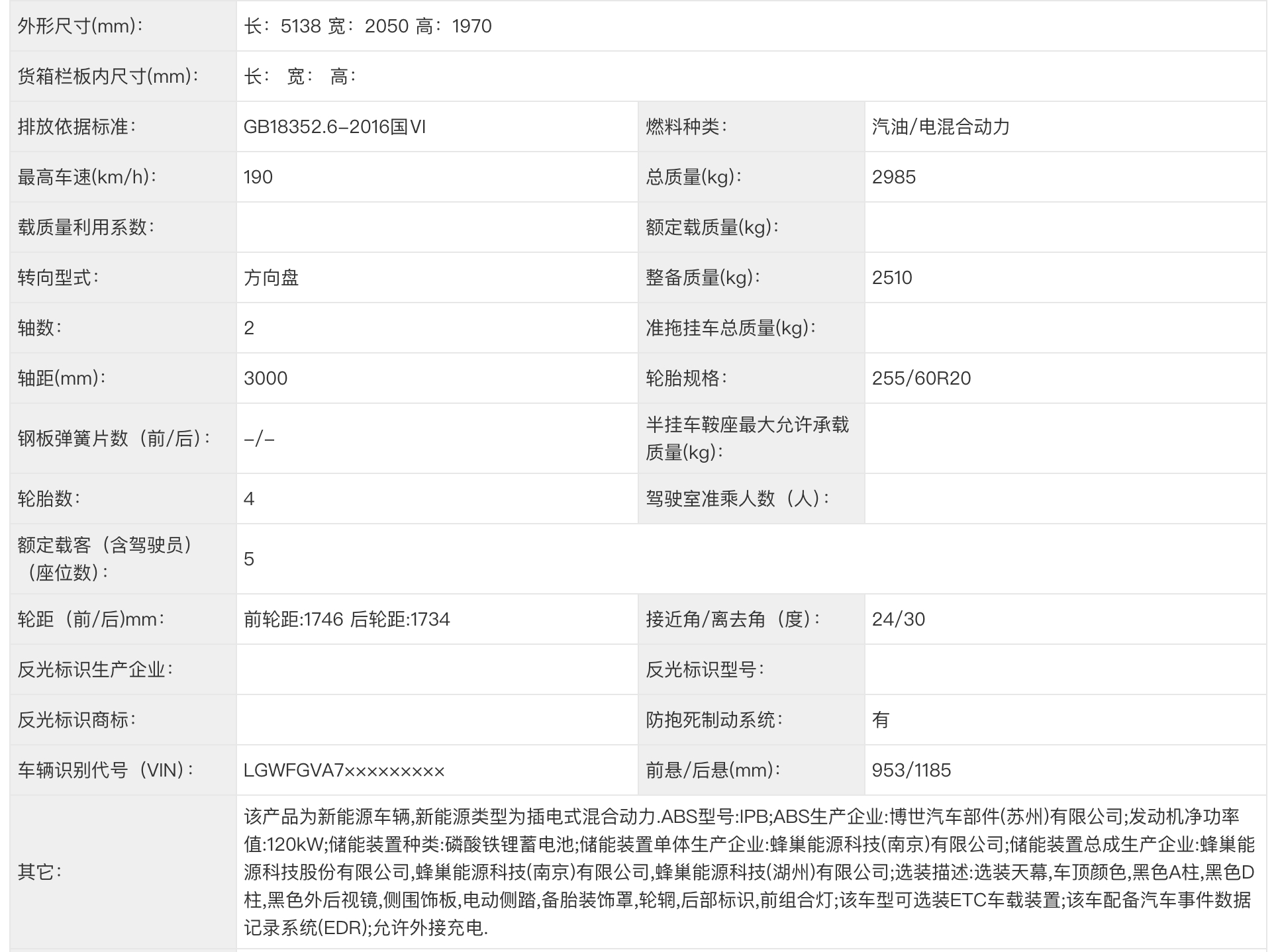The image size is (1278, 952).
Task: Click the 其它 description paragraph text
Action: (x=748, y=871)
